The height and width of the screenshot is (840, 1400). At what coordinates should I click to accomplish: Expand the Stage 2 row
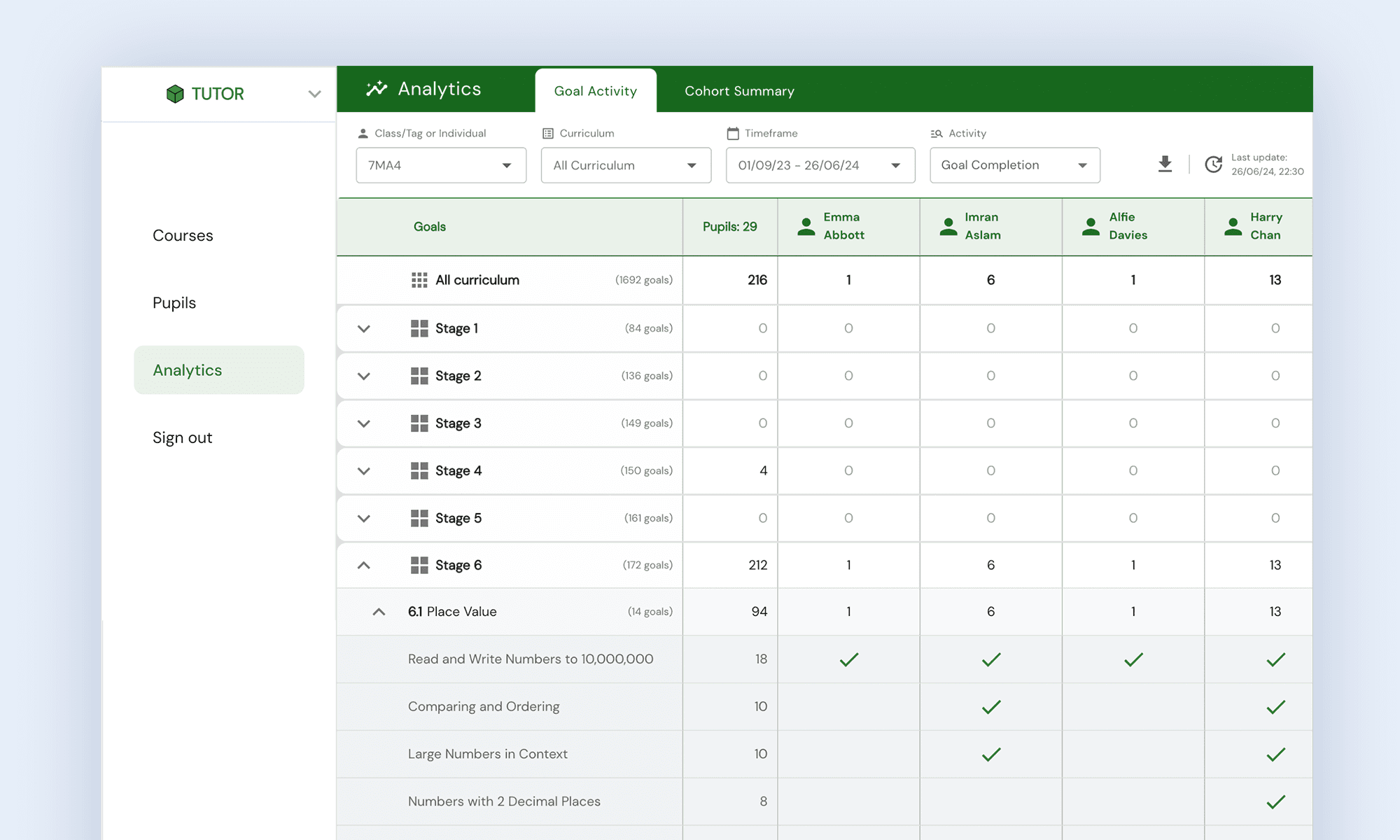click(364, 376)
